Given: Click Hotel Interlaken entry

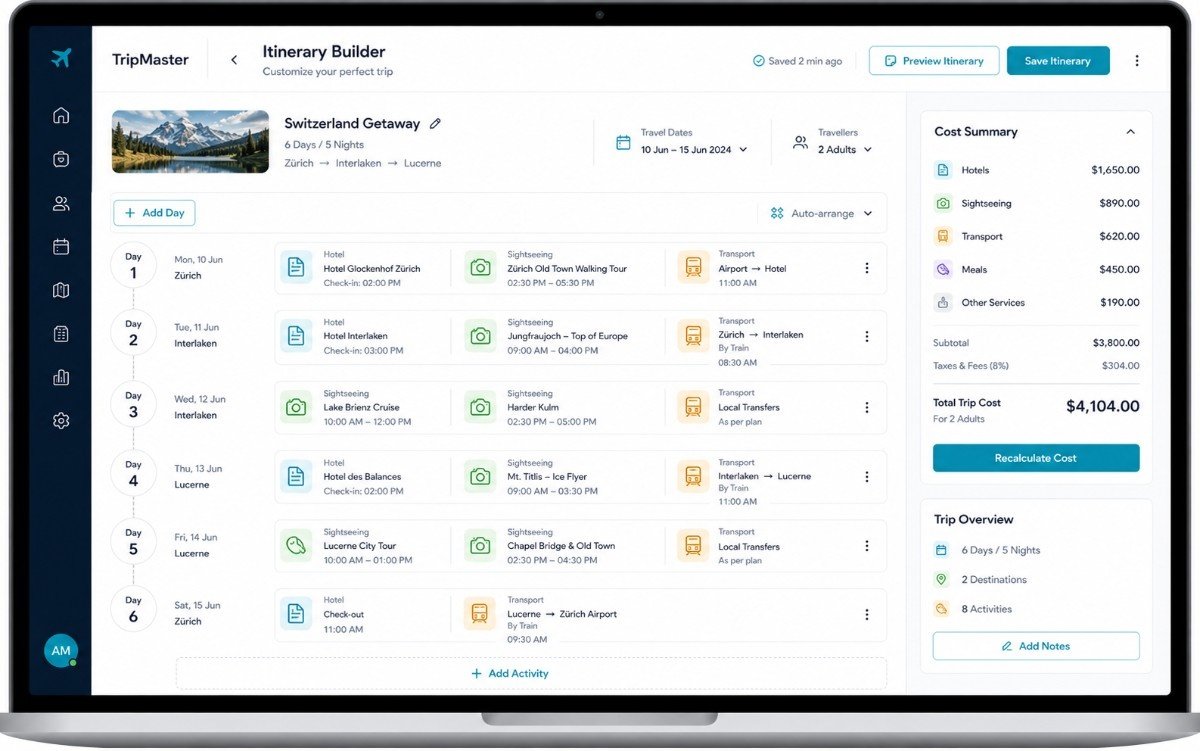Looking at the screenshot, I should click(x=360, y=337).
